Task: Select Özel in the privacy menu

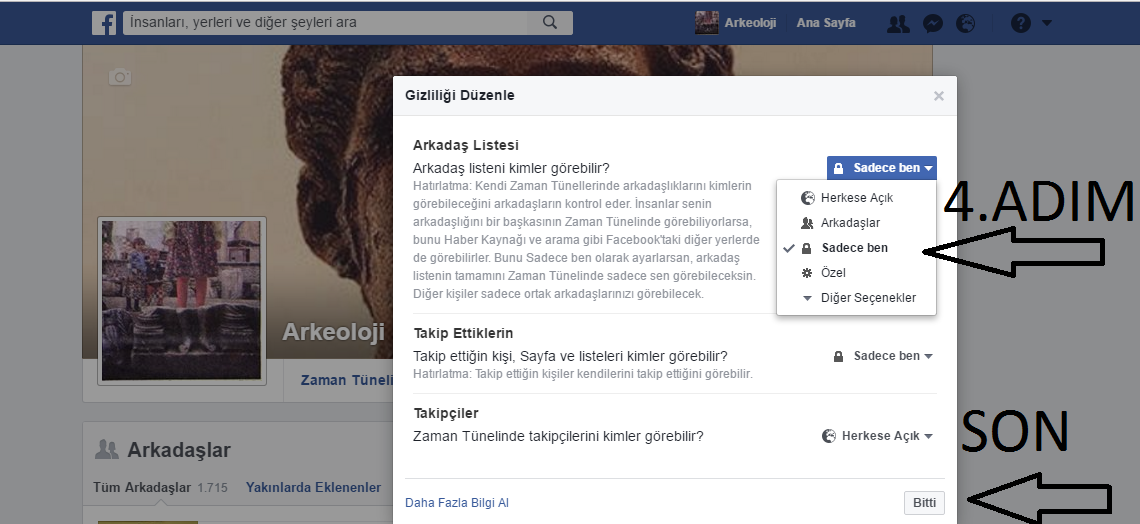Action: click(856, 273)
